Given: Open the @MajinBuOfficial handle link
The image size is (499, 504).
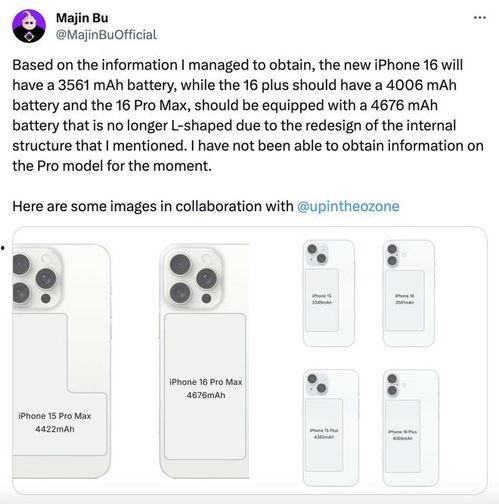Looking at the screenshot, I should coord(106,35).
